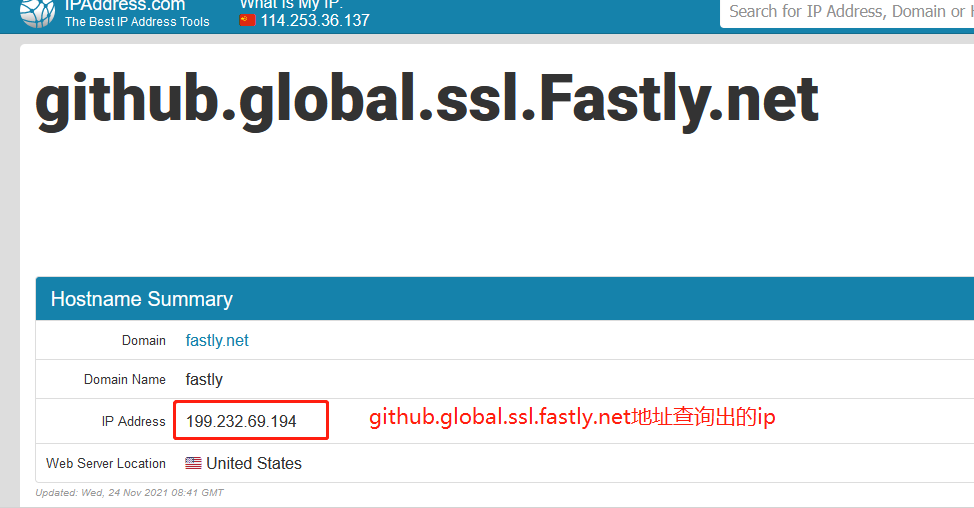The width and height of the screenshot is (974, 508).
Task: Click the Domain Name row label
Action: (x=125, y=379)
